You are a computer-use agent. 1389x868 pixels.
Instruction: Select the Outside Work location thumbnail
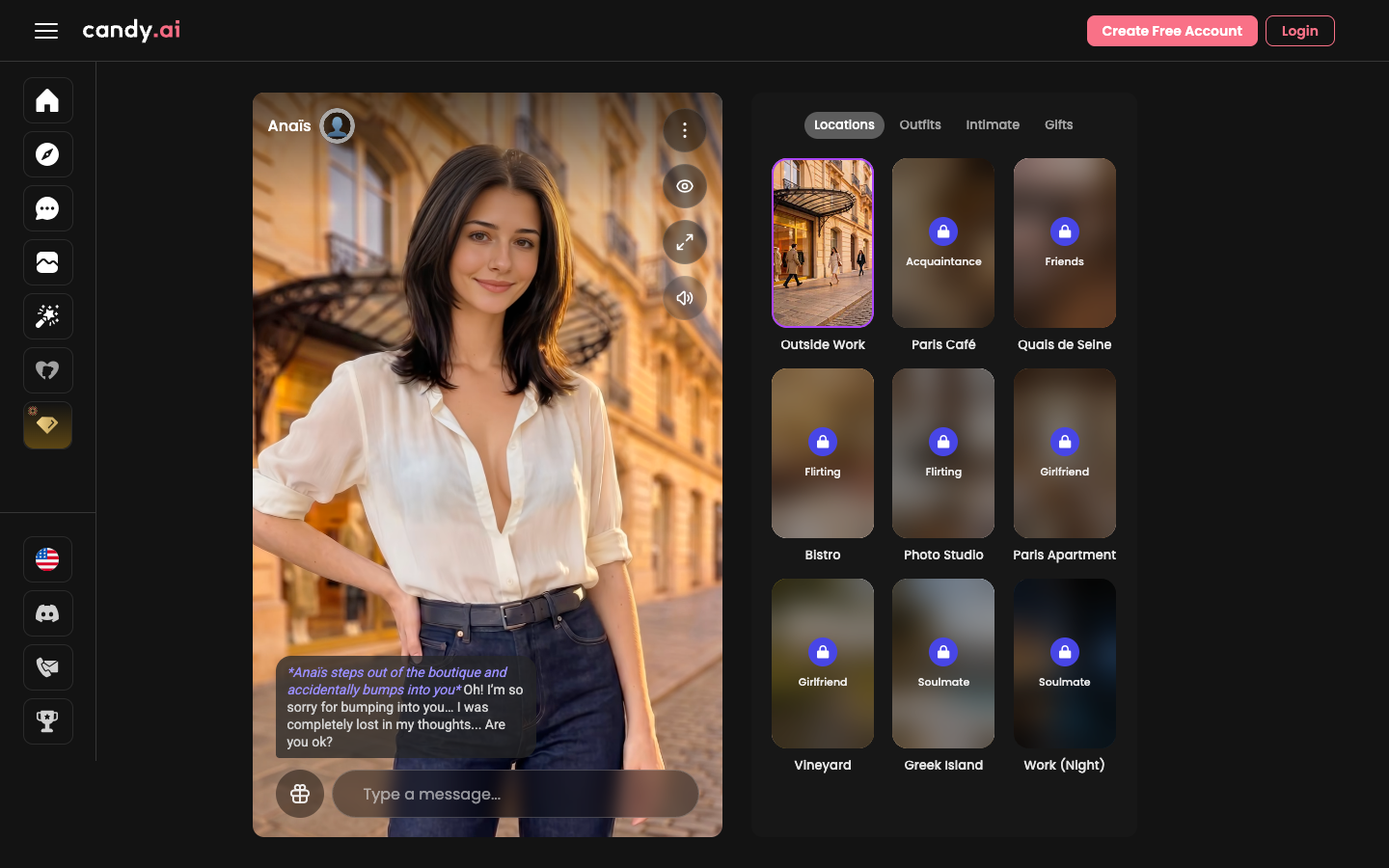point(823,243)
